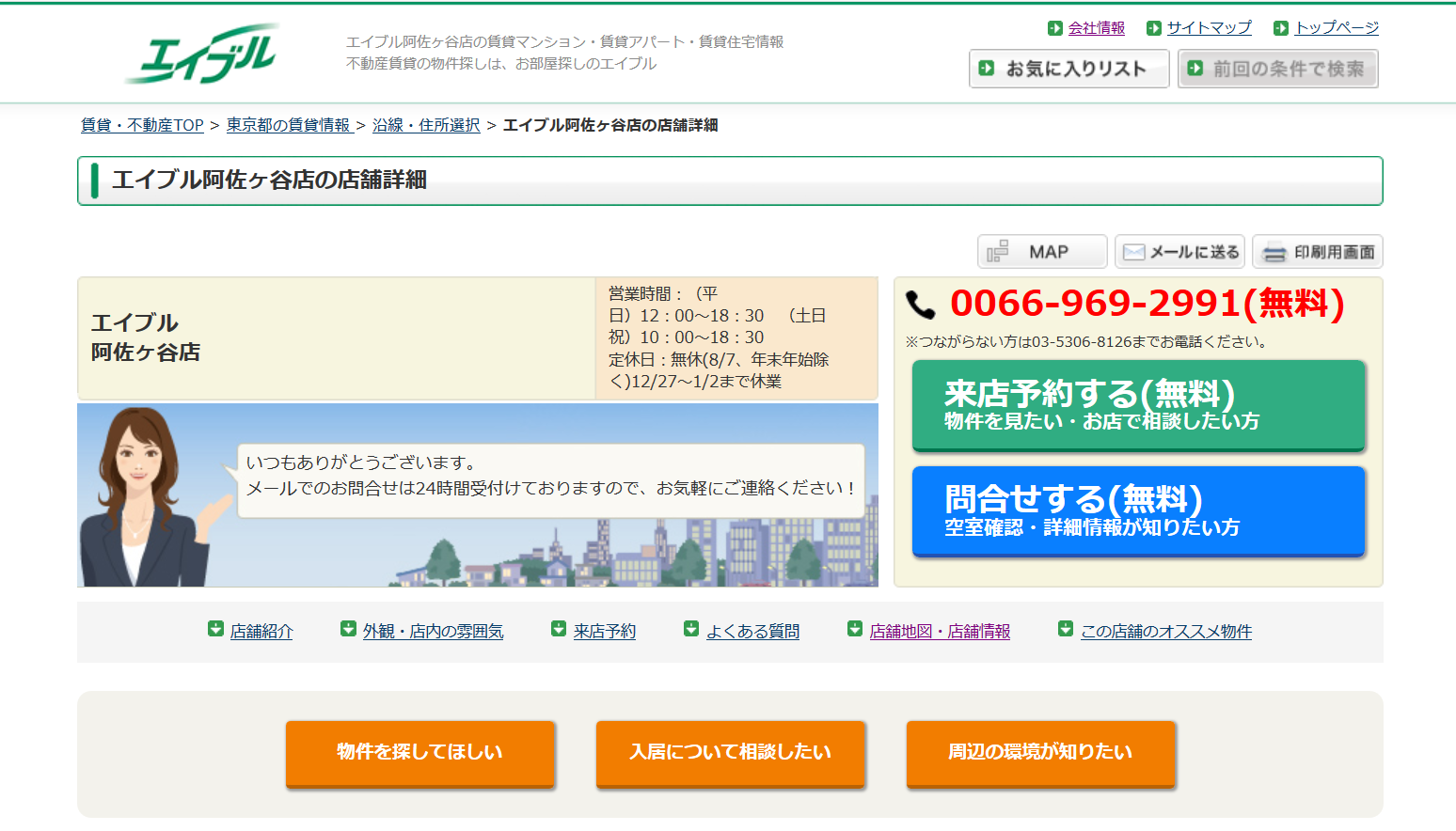Jump to 店舗地図・店舗情報 section

941,632
